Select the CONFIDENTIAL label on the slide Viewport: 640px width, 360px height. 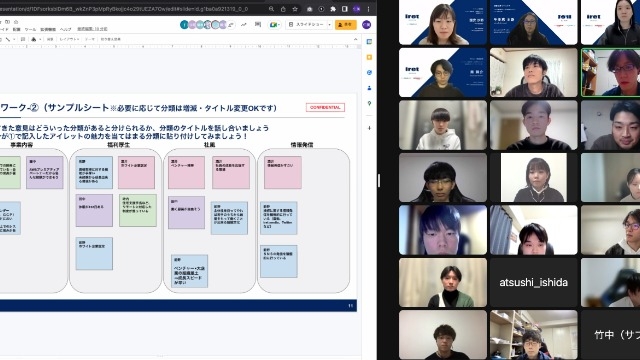tap(325, 107)
